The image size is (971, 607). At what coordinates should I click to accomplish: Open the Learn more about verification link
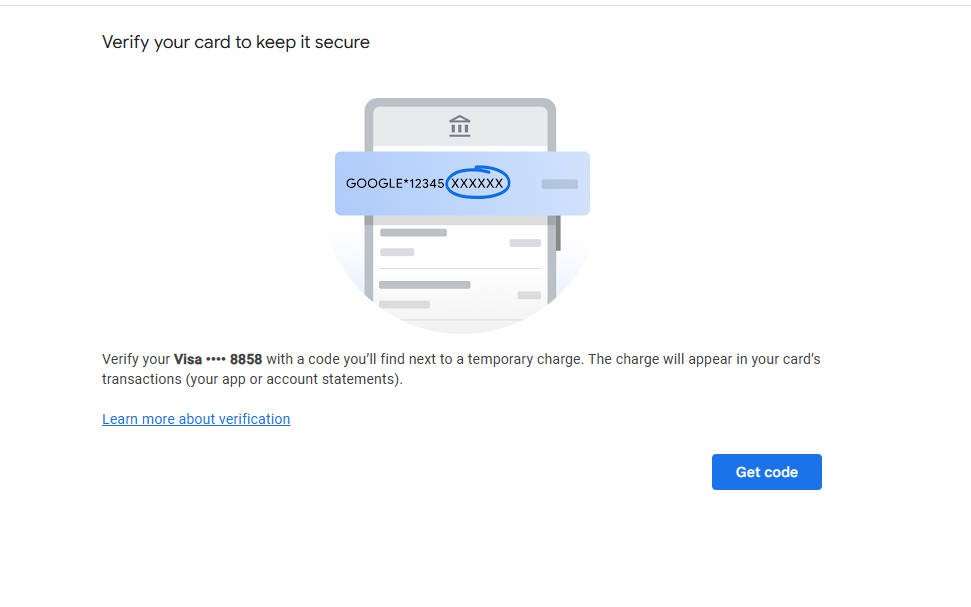pos(196,419)
